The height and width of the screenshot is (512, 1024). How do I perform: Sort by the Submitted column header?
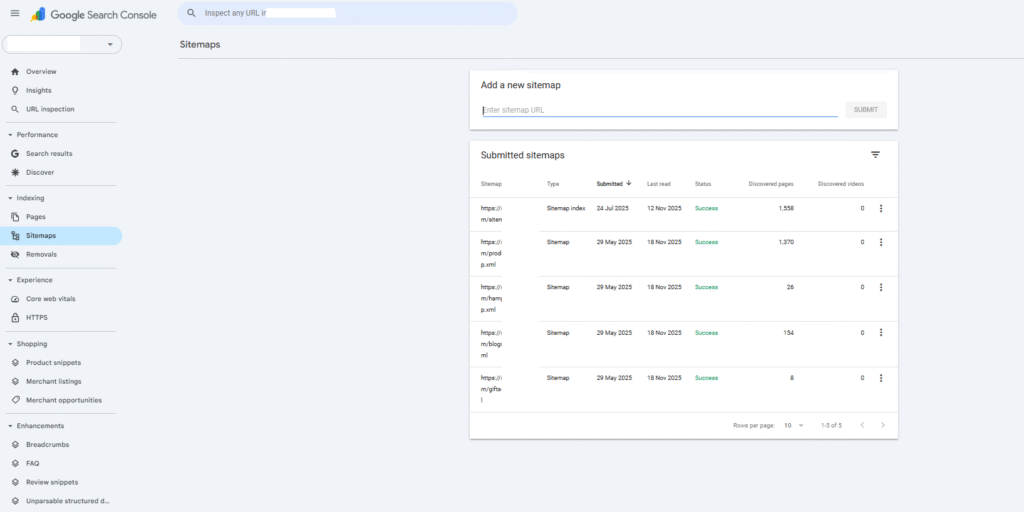click(x=614, y=184)
